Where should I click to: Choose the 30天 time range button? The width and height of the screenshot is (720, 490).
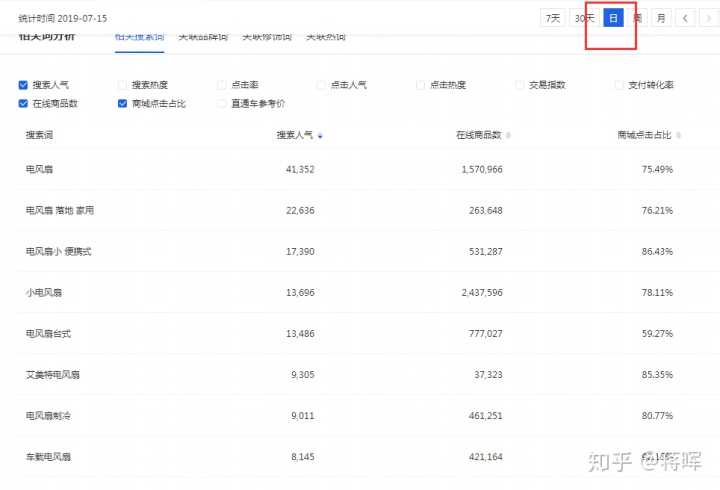[584, 18]
